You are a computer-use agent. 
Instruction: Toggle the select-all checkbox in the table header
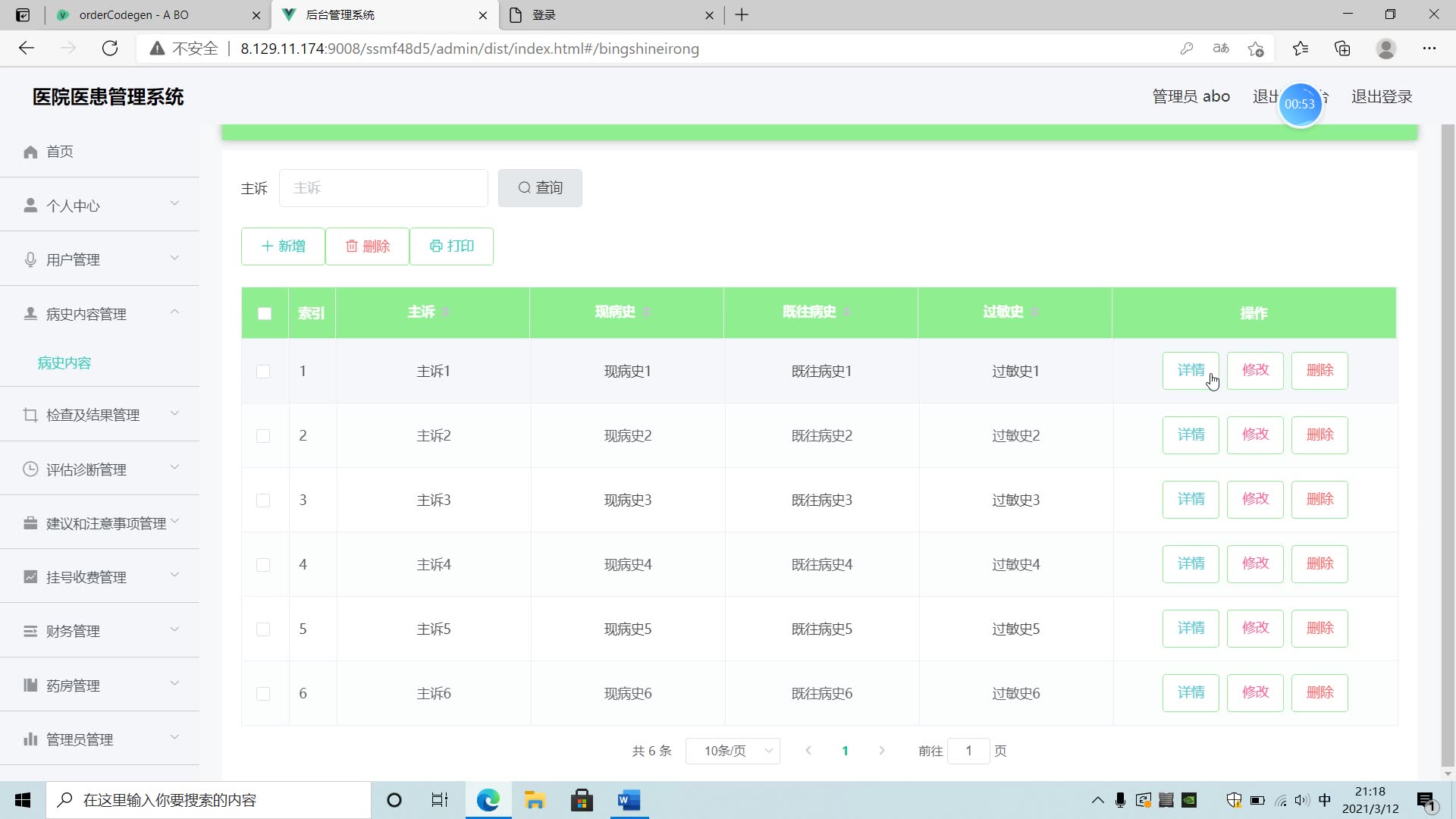(265, 313)
